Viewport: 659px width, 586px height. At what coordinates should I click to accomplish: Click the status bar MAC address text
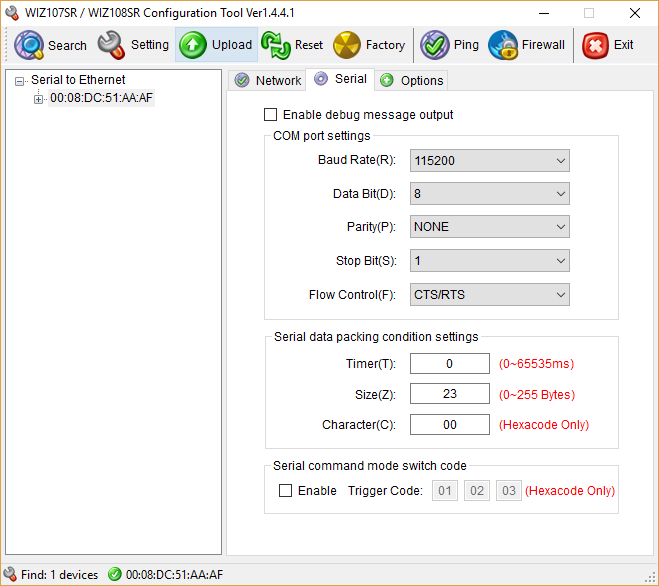[174, 574]
